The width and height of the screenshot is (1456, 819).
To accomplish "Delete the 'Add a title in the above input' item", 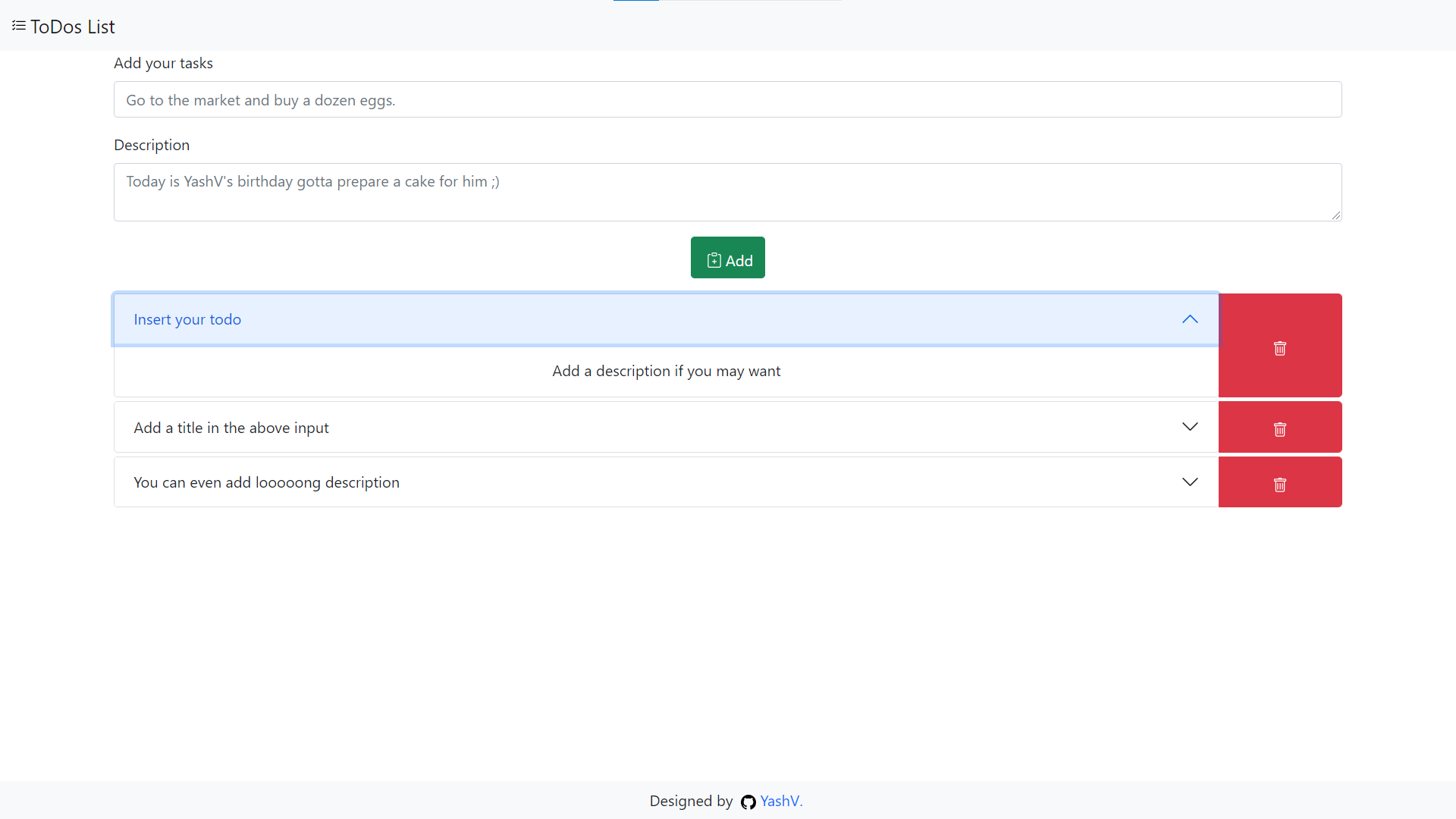I will (x=1279, y=429).
